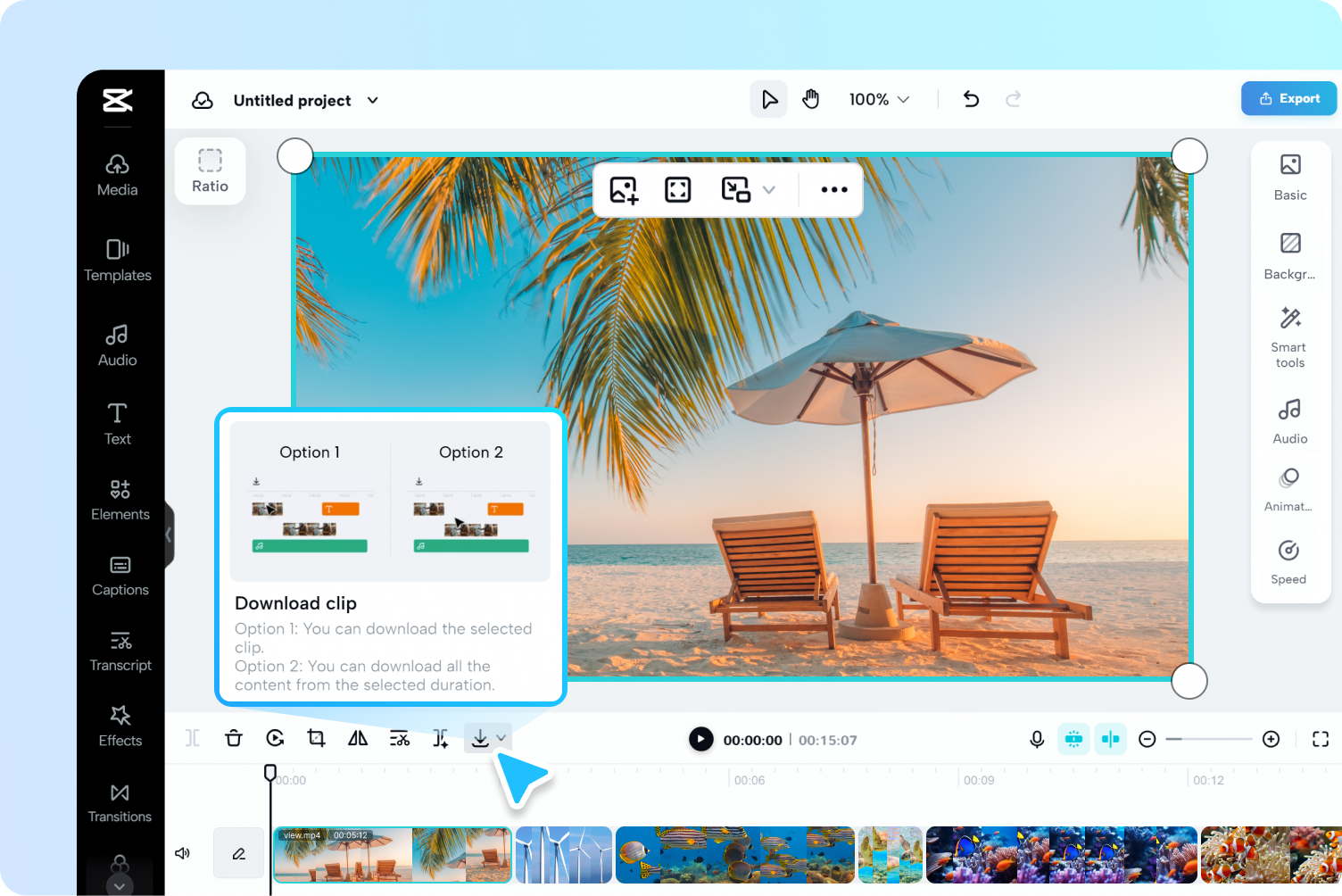Select the windmill clip thumbnail in the timeline
The width and height of the screenshot is (1342, 896).
[x=563, y=854]
